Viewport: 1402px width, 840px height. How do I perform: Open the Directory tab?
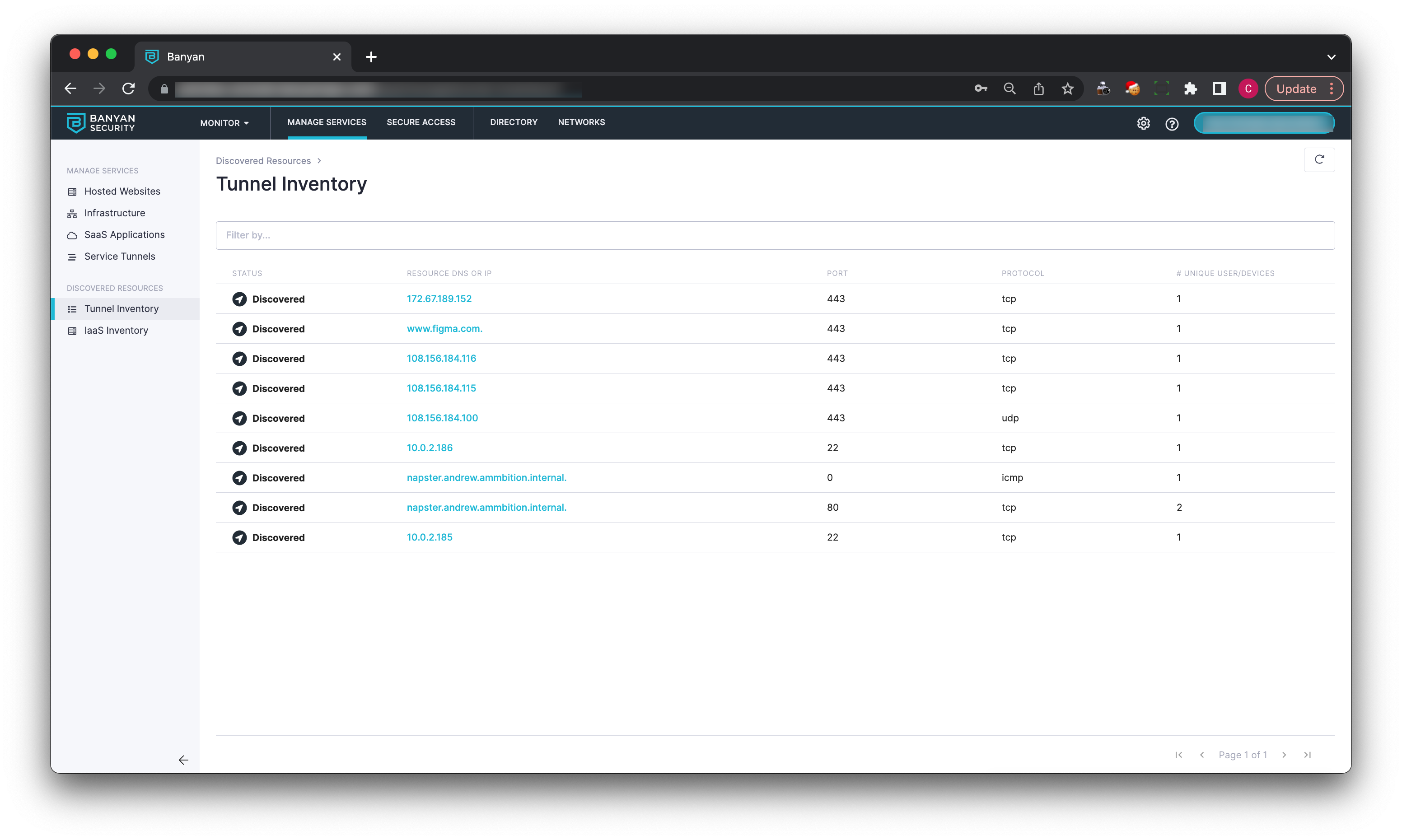coord(514,122)
